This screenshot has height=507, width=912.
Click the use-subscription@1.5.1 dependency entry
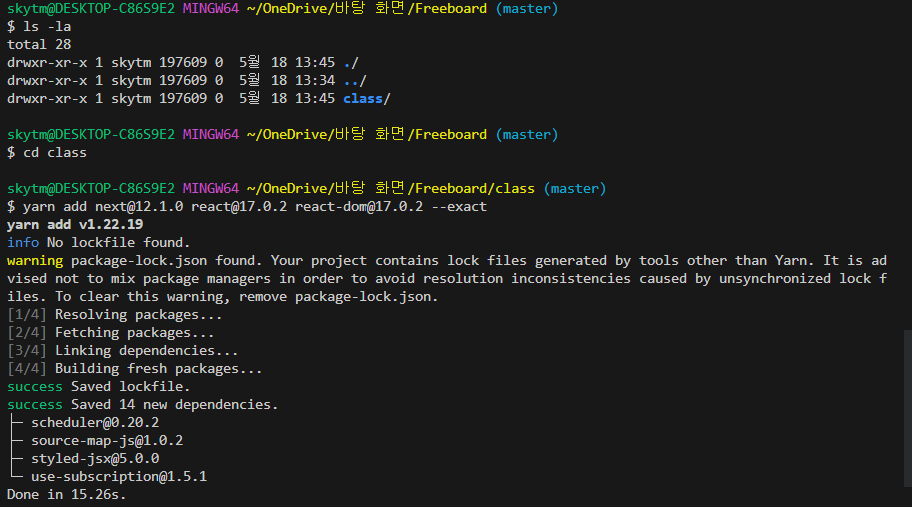tap(119, 477)
